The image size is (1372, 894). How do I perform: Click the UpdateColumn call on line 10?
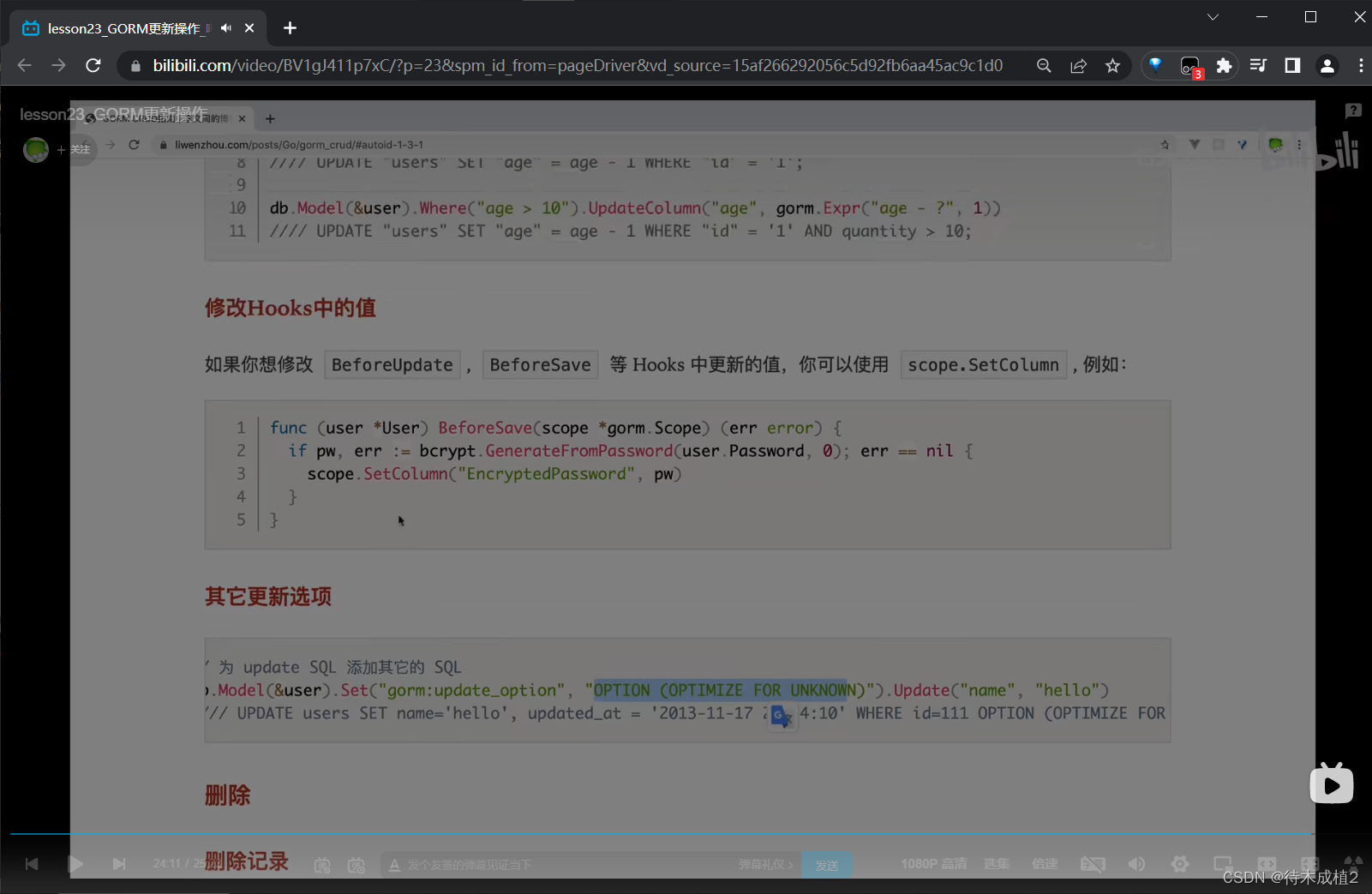click(644, 208)
